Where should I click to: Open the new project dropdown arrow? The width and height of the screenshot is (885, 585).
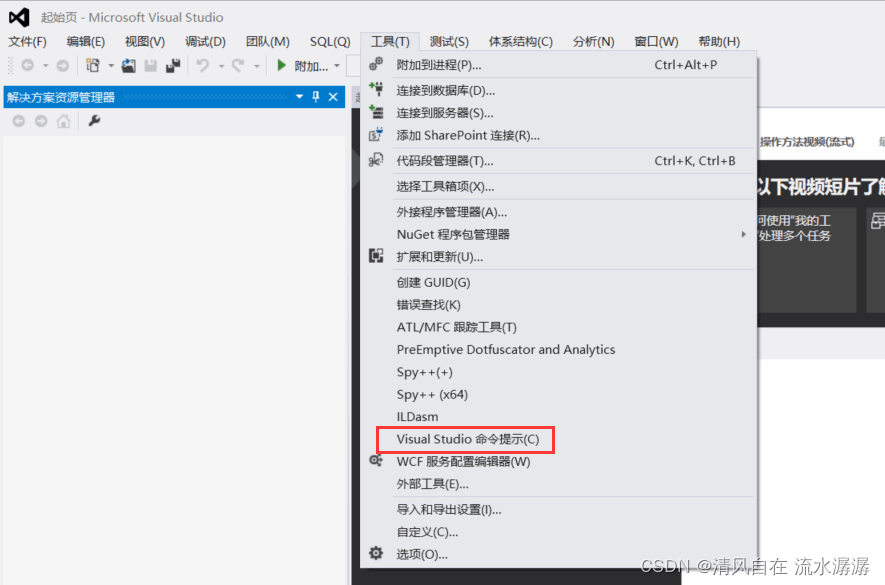click(111, 66)
